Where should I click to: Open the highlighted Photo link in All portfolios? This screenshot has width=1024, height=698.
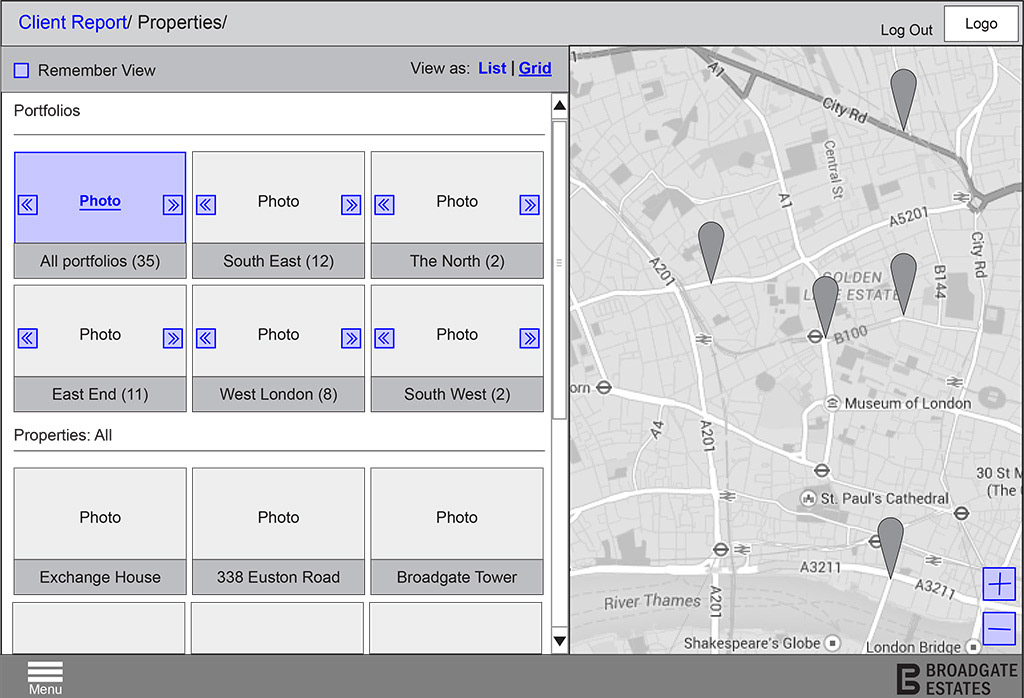[100, 201]
